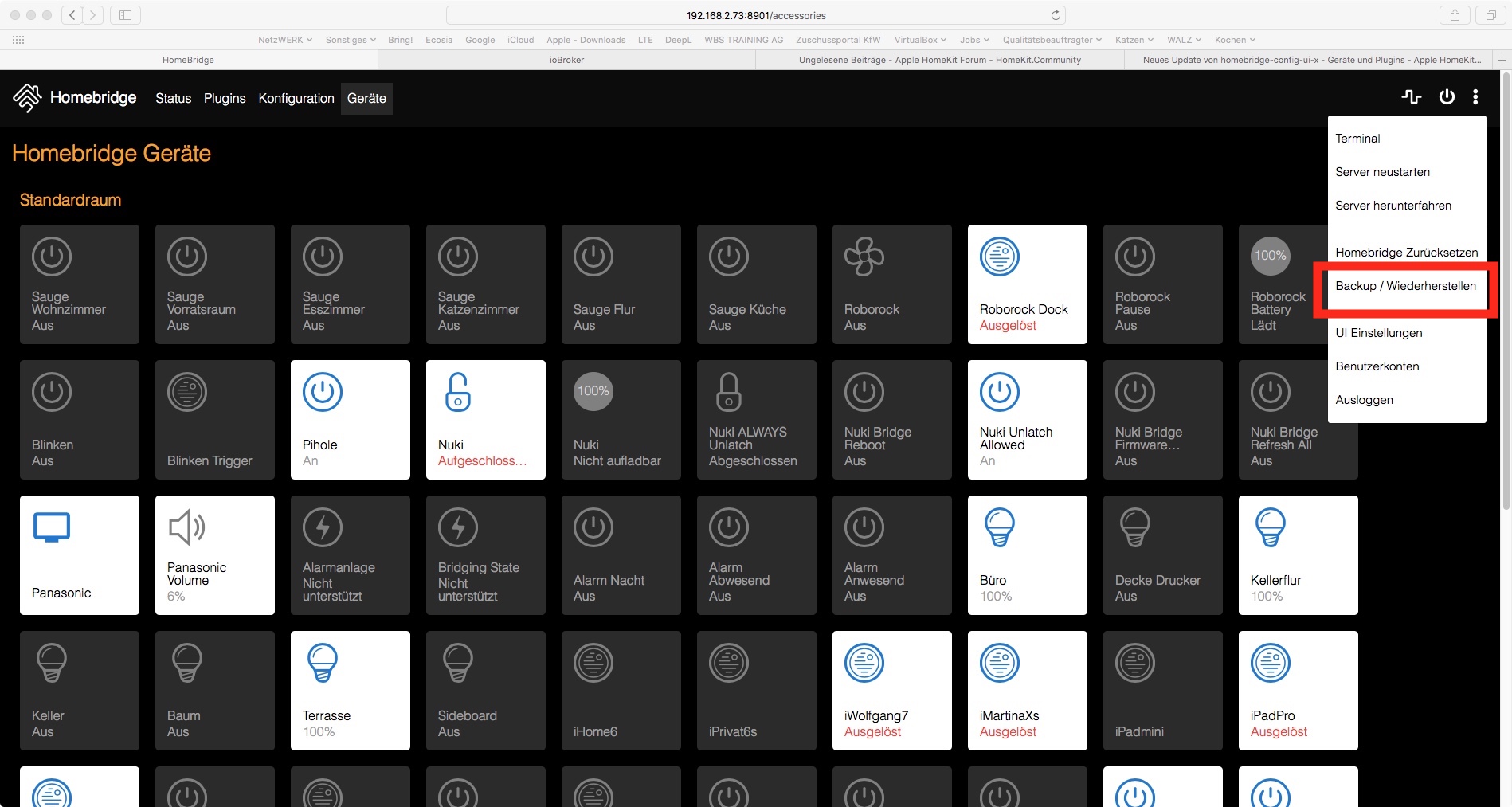The image size is (1512, 807).
Task: Expand the Kochen bookmarks folder
Action: pyautogui.click(x=1235, y=40)
